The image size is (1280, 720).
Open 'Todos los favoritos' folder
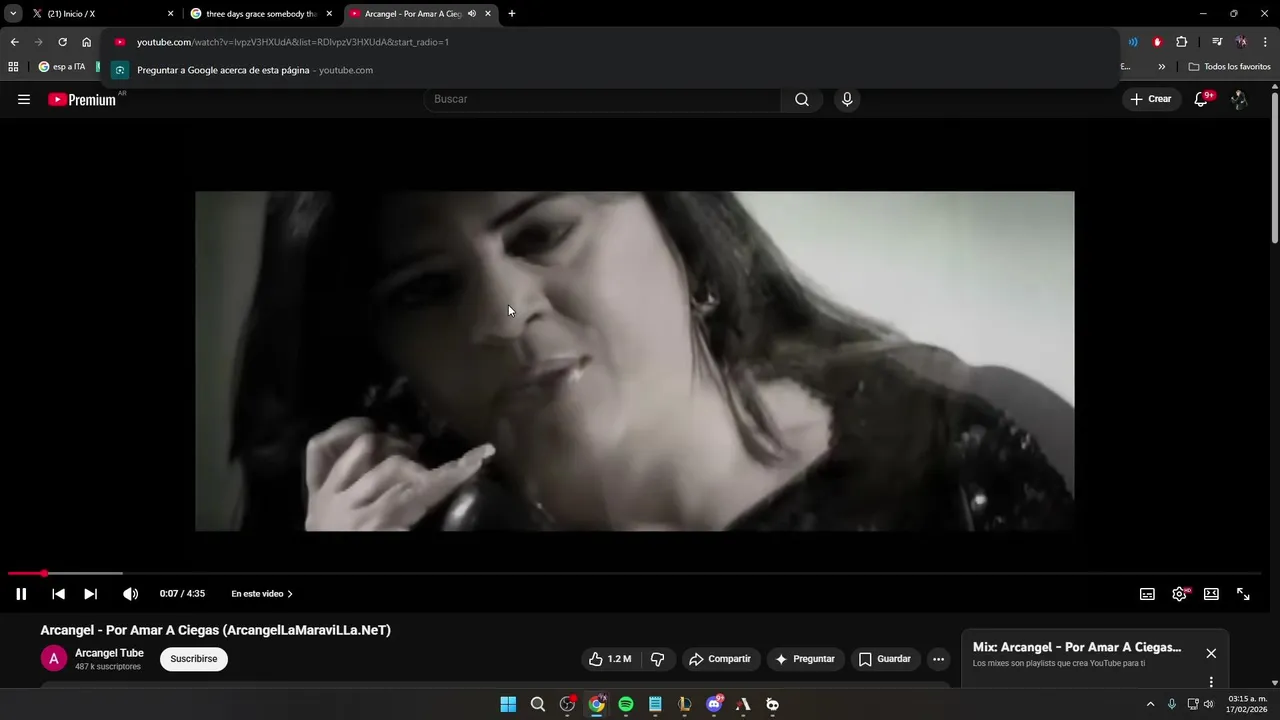coord(1230,67)
